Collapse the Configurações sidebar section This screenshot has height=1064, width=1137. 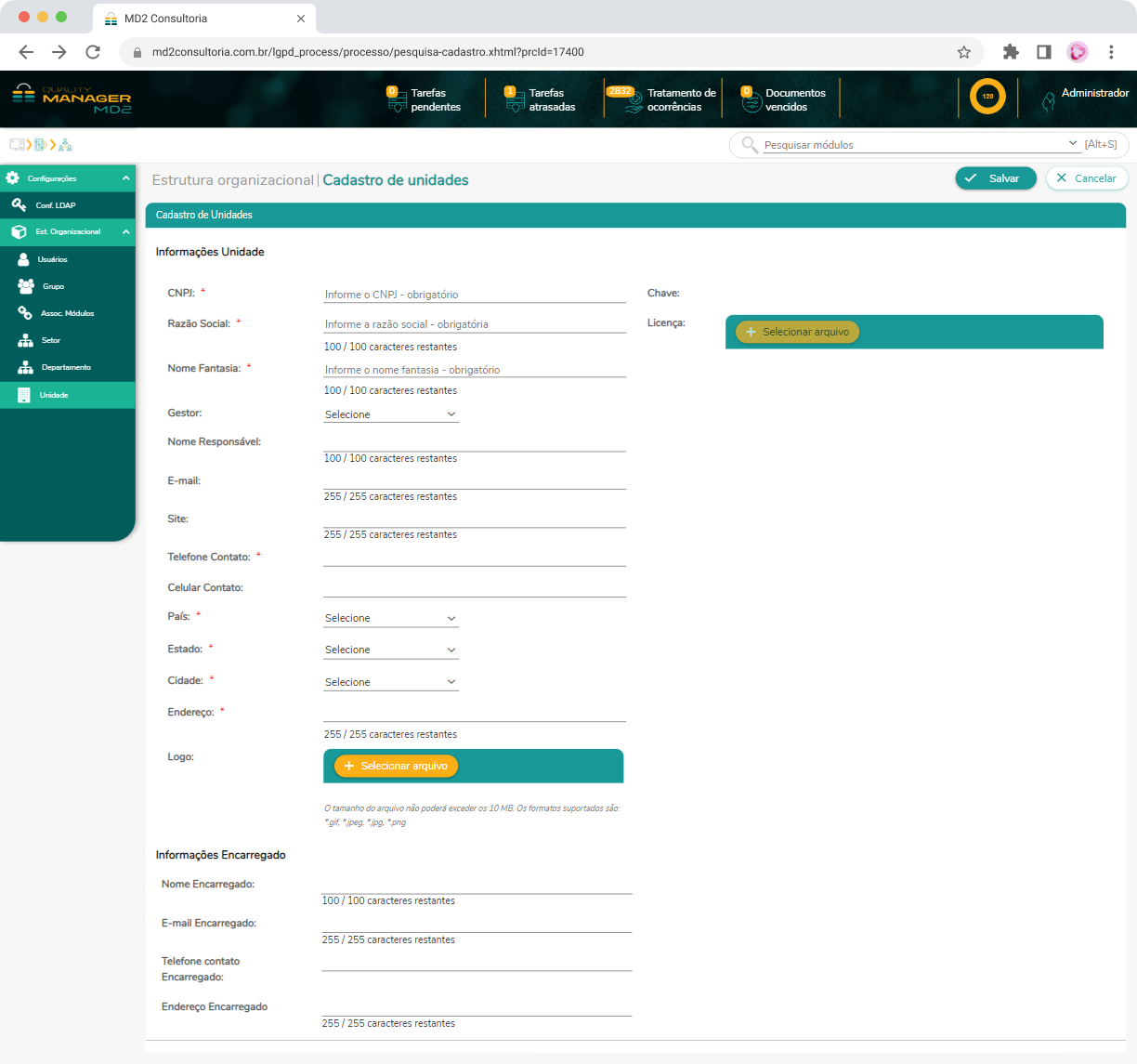click(x=125, y=178)
